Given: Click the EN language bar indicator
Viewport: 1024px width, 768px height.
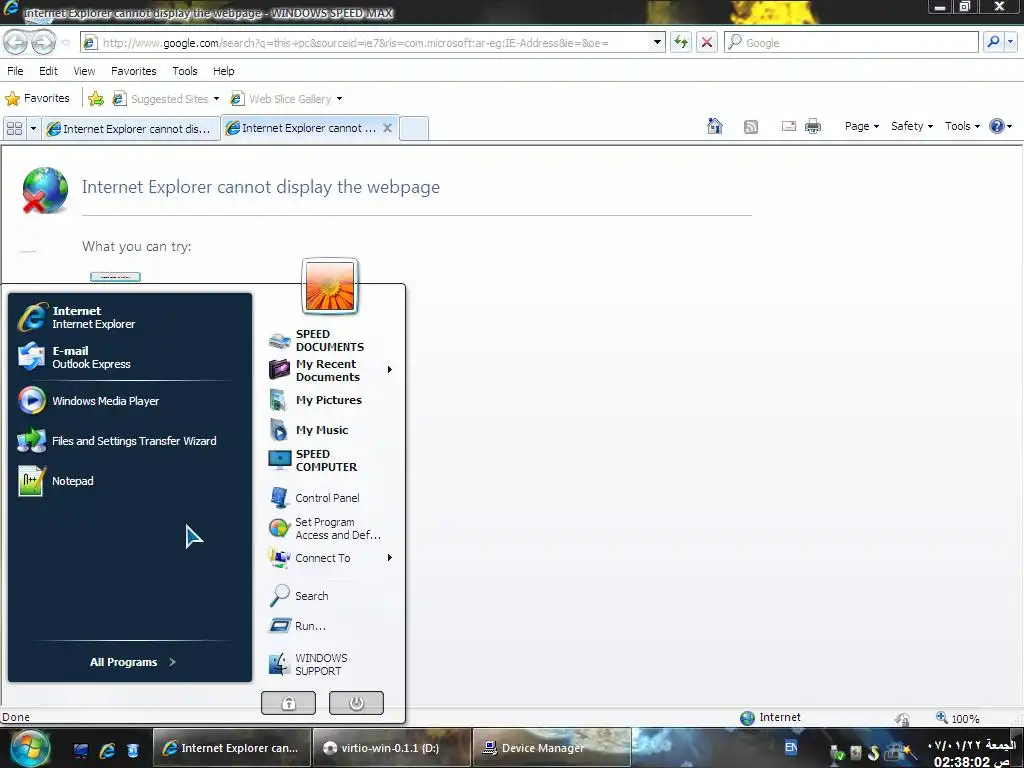Looking at the screenshot, I should coord(790,747).
